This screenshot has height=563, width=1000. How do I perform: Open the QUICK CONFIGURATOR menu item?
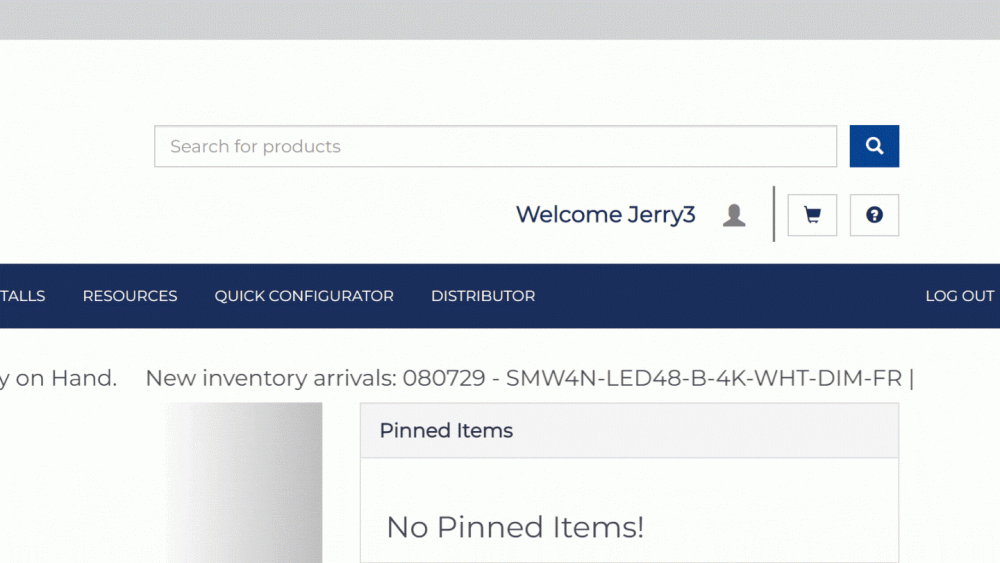click(x=304, y=296)
